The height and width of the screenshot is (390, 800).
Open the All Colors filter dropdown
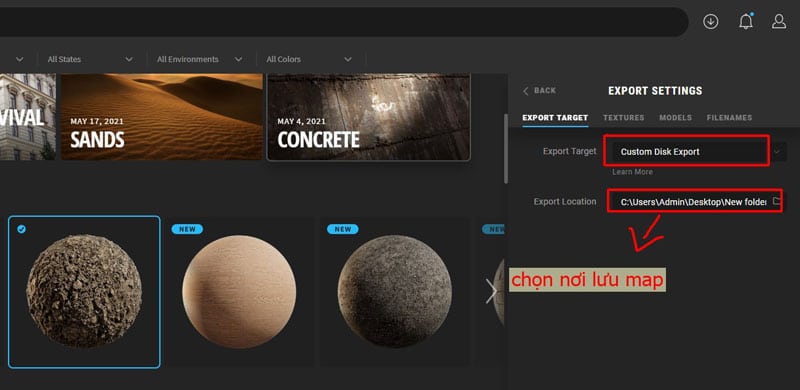tap(309, 59)
